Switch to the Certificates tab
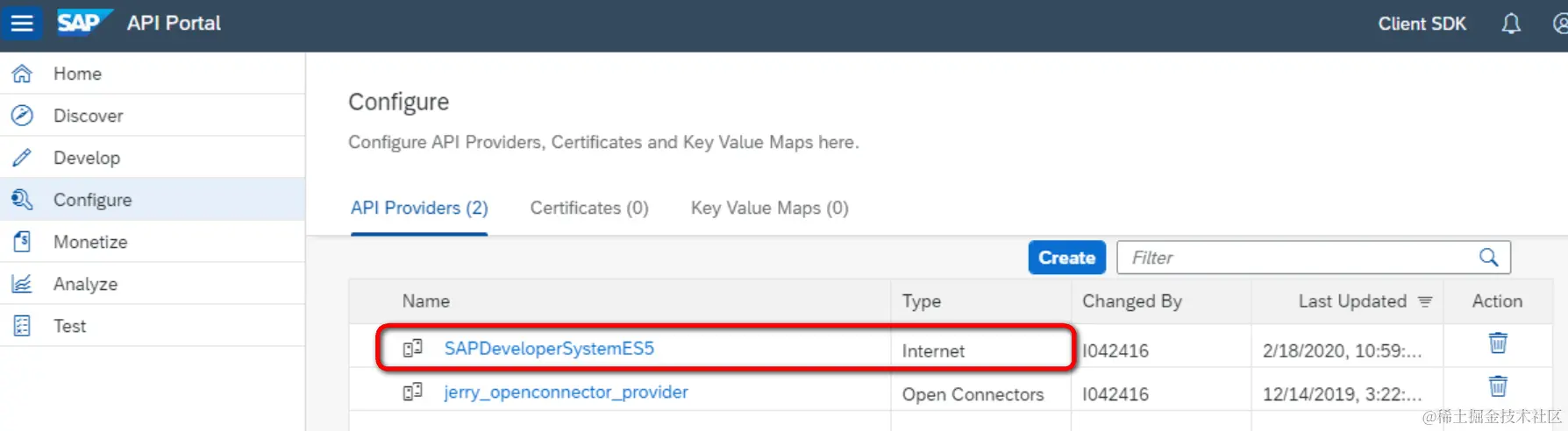The width and height of the screenshot is (1568, 431). (x=589, y=208)
